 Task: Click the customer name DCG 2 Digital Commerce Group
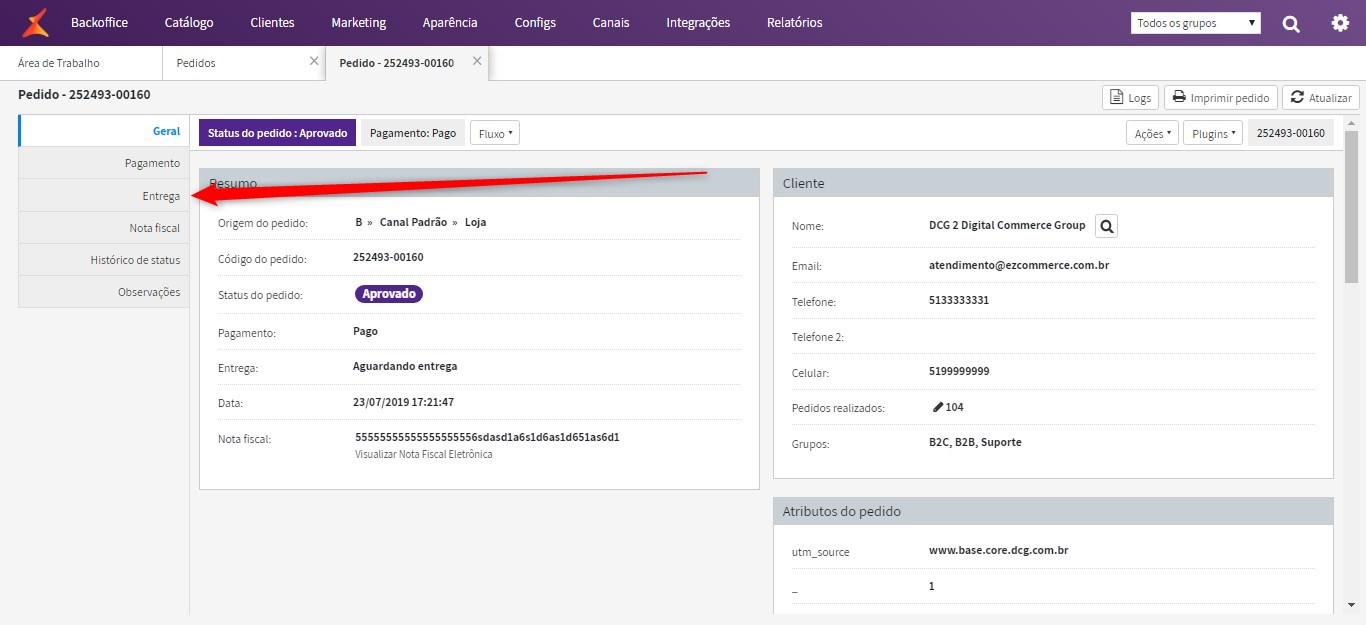point(1007,225)
